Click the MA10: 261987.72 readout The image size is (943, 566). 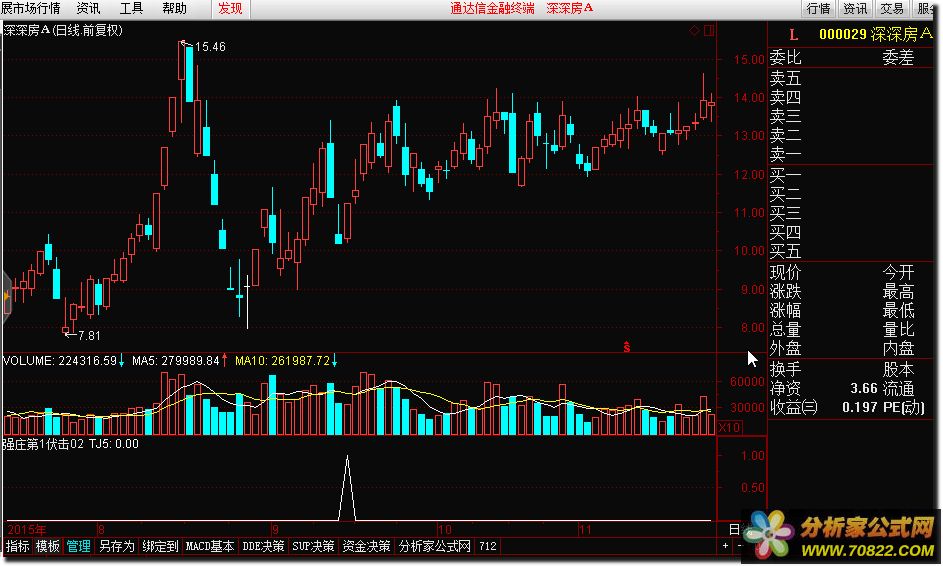282,361
